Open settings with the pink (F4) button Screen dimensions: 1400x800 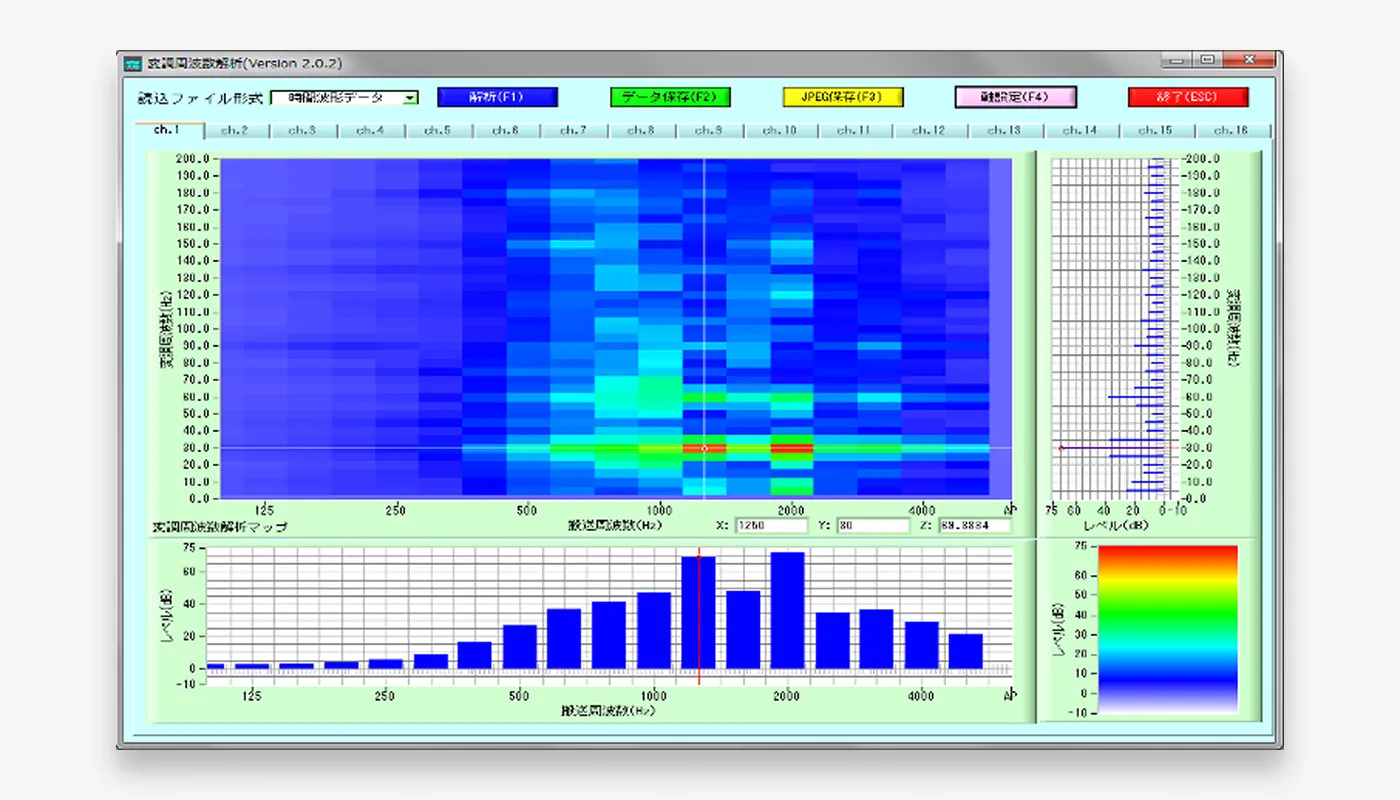click(x=1015, y=97)
